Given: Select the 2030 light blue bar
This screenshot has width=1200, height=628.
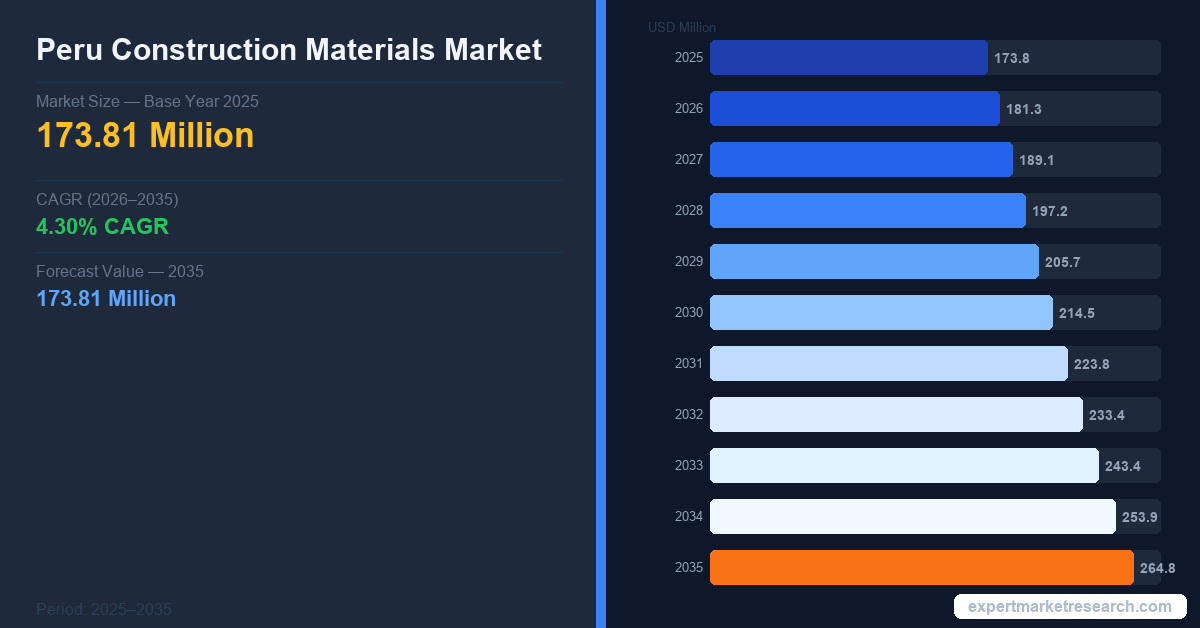Looking at the screenshot, I should [881, 313].
